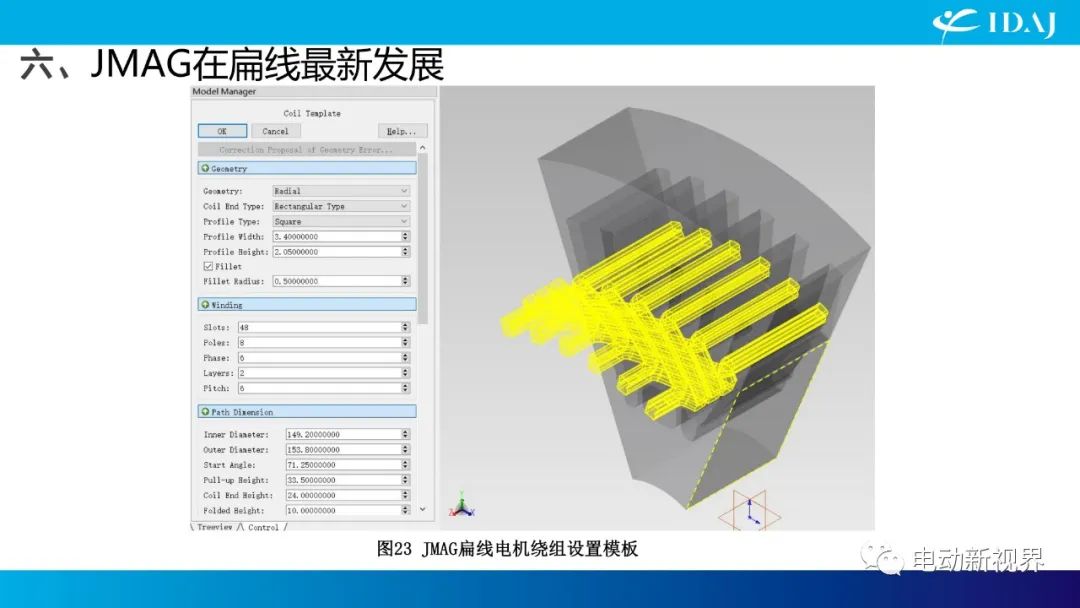This screenshot has width=1080, height=608.
Task: Open the Profile Type dropdown set to Square
Action: [341, 221]
